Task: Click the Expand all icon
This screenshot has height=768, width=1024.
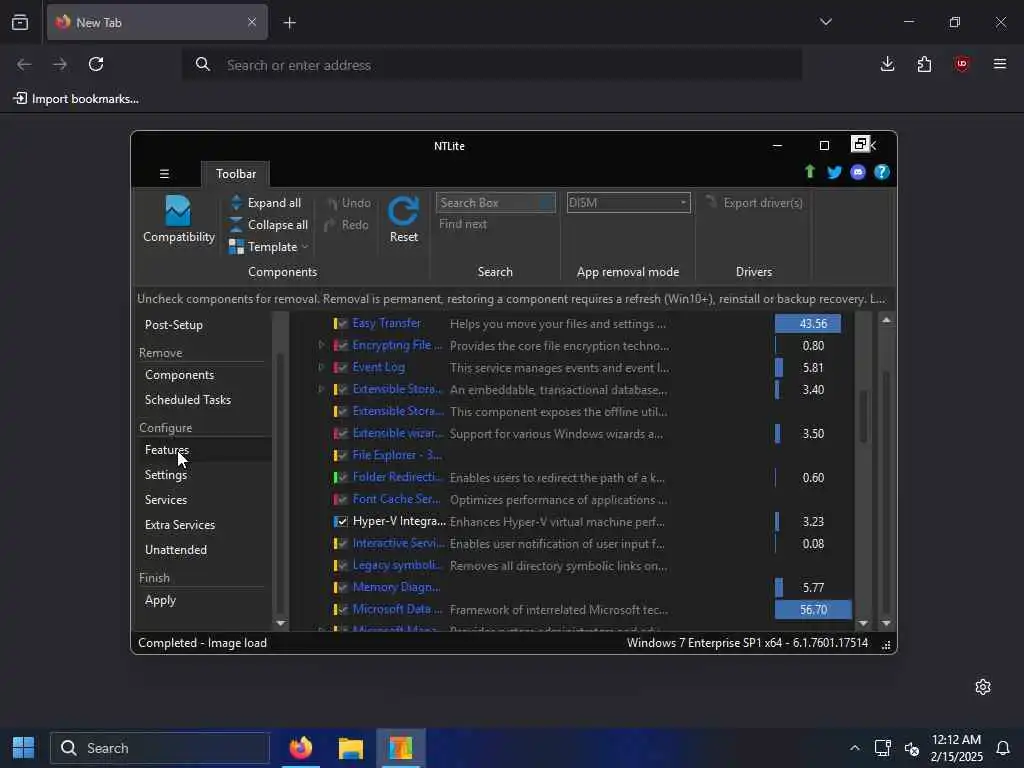Action: pos(236,202)
